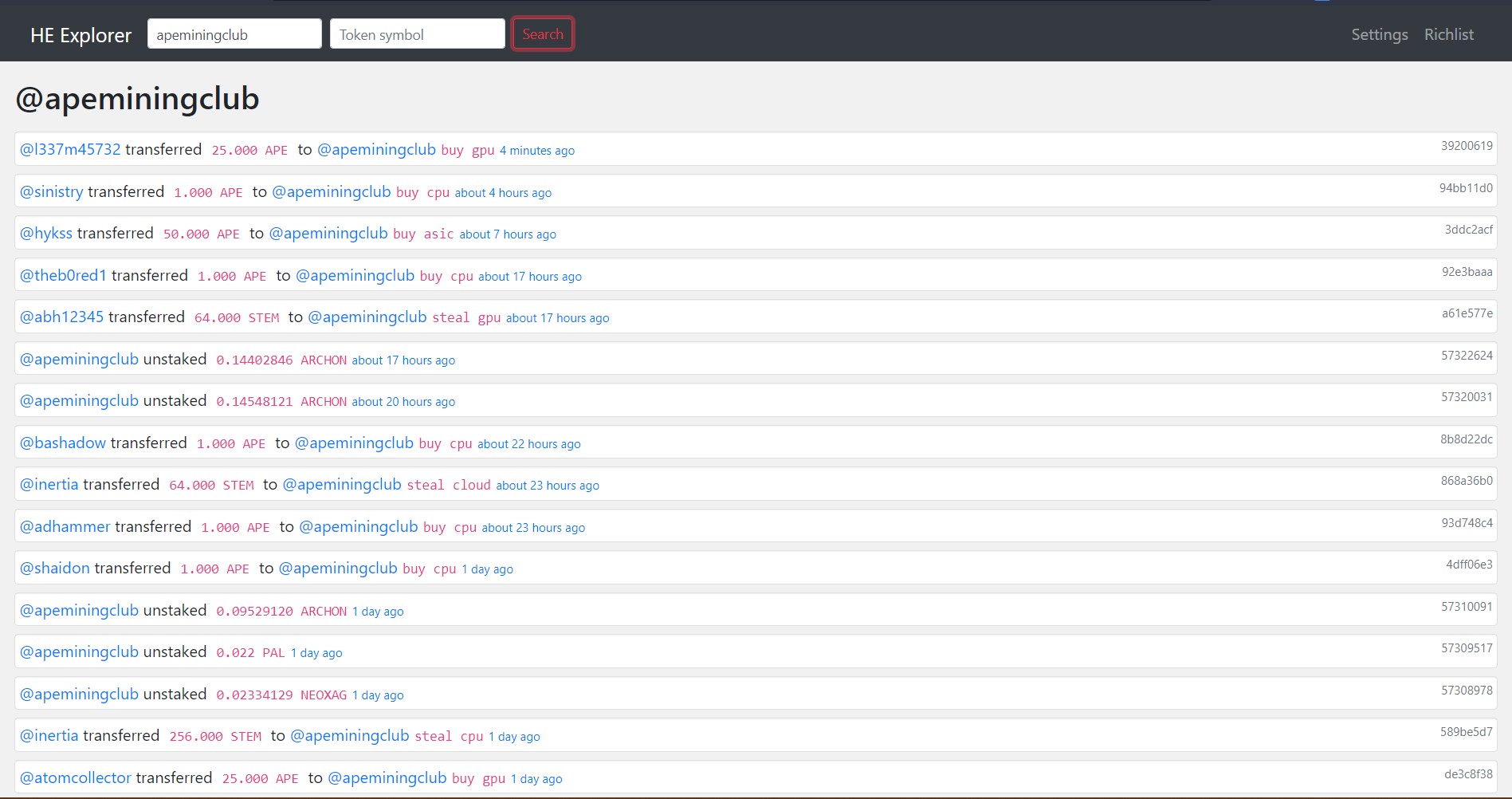Image resolution: width=1512 pixels, height=799 pixels.
Task: Open @apeminingclub in the 0.022 PAL row
Action: coord(79,651)
